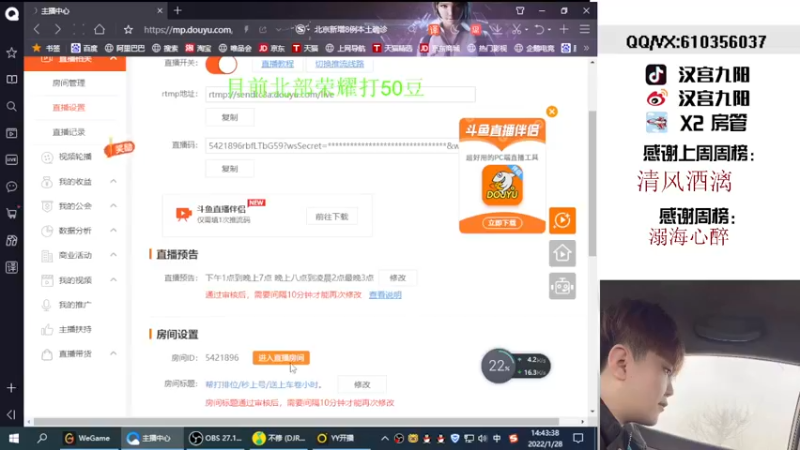Click 前往下载 for 斗鱼直播伴侣
The height and width of the screenshot is (450, 800).
(332, 217)
